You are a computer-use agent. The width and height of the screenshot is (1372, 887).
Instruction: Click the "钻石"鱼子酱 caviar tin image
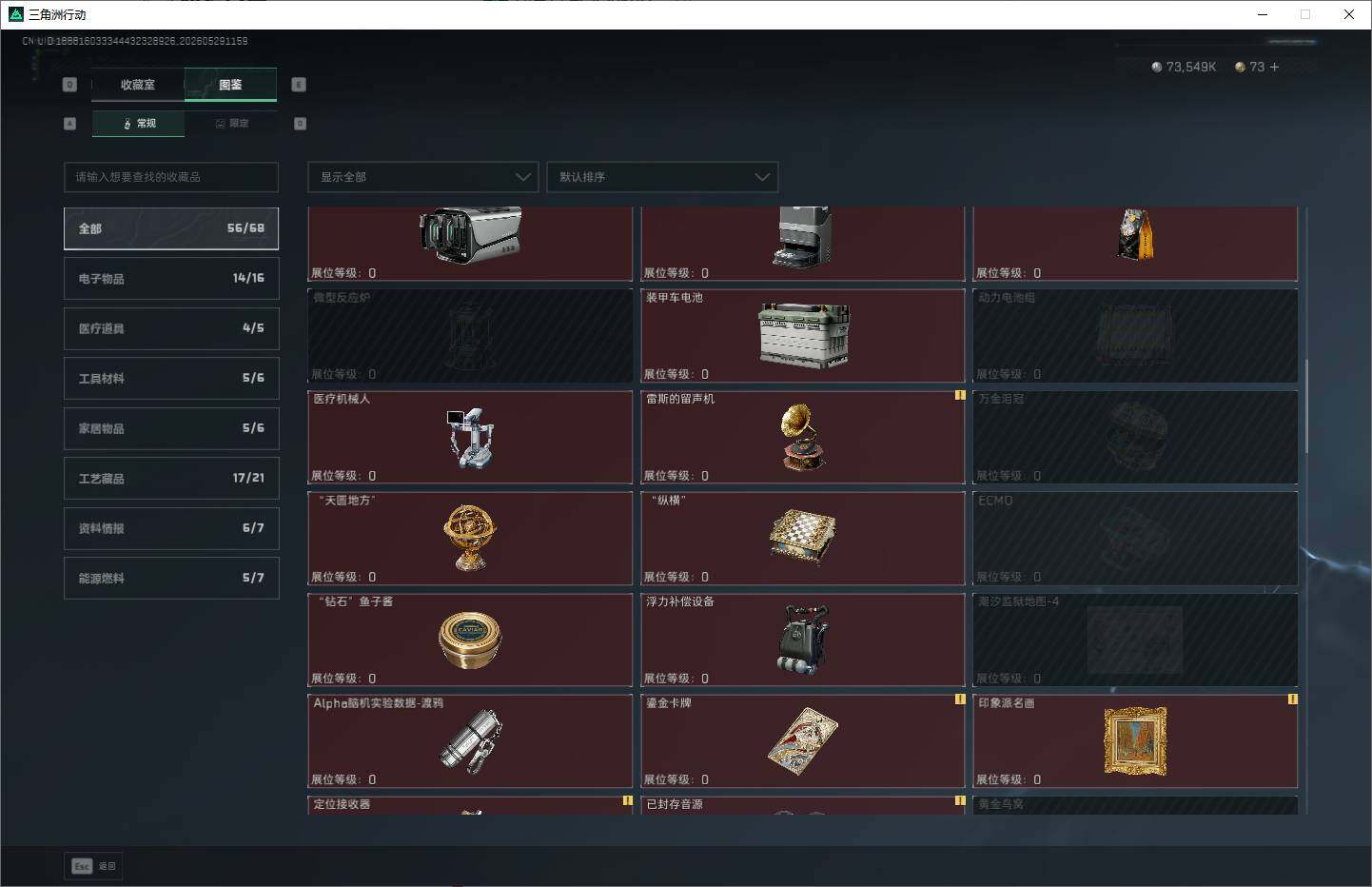(470, 640)
